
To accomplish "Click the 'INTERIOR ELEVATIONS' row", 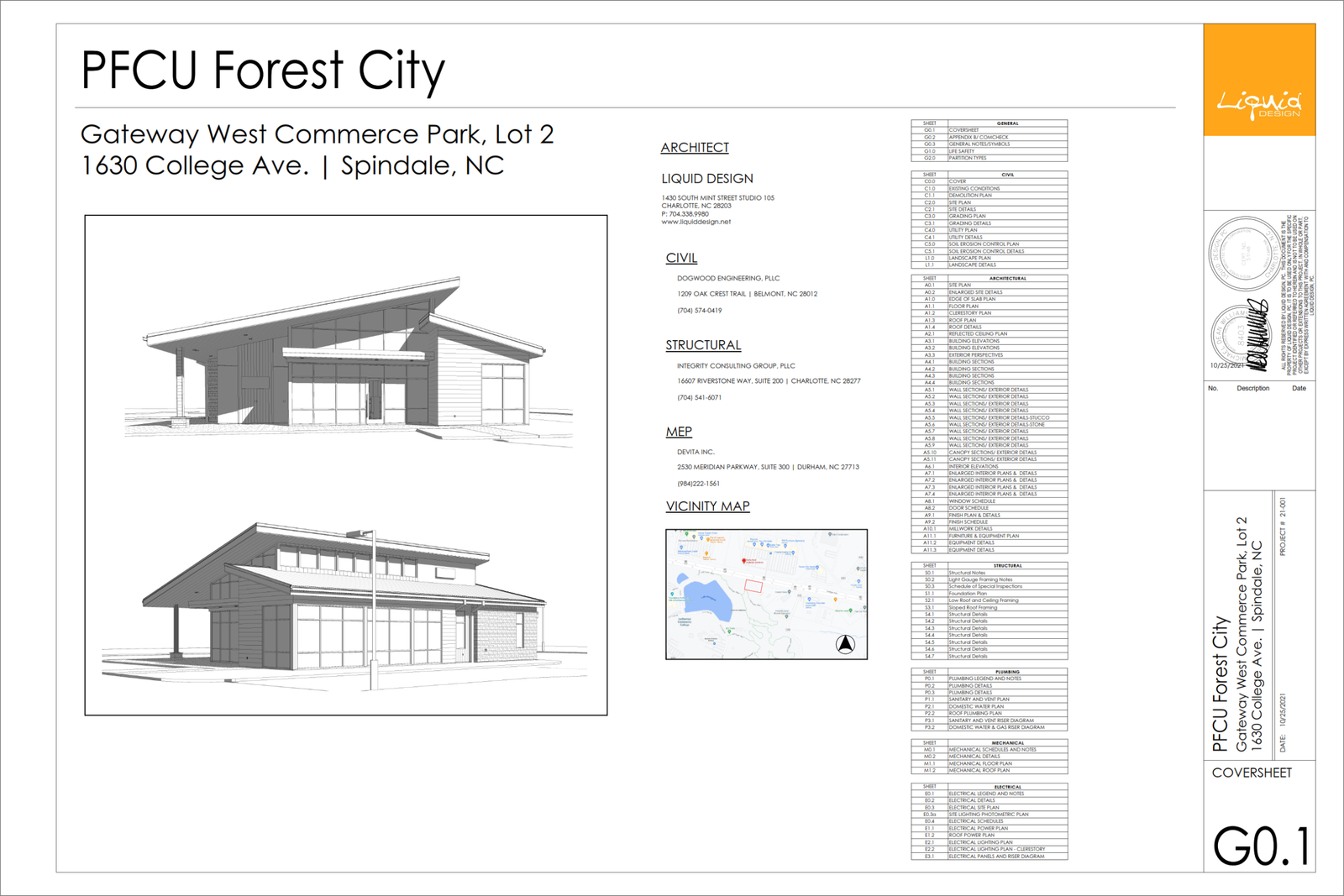I will [990, 466].
